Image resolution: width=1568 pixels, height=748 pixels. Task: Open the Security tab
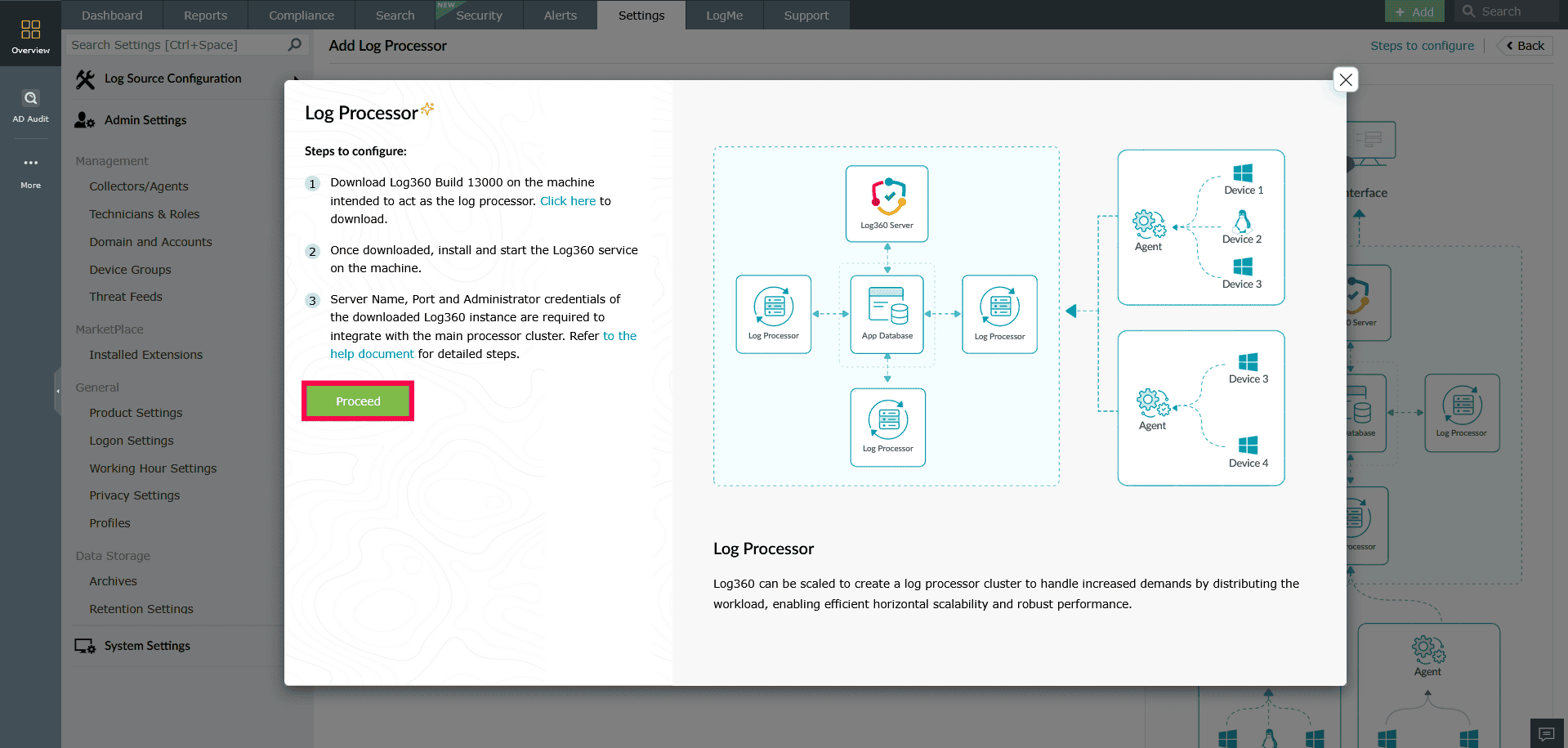point(479,15)
